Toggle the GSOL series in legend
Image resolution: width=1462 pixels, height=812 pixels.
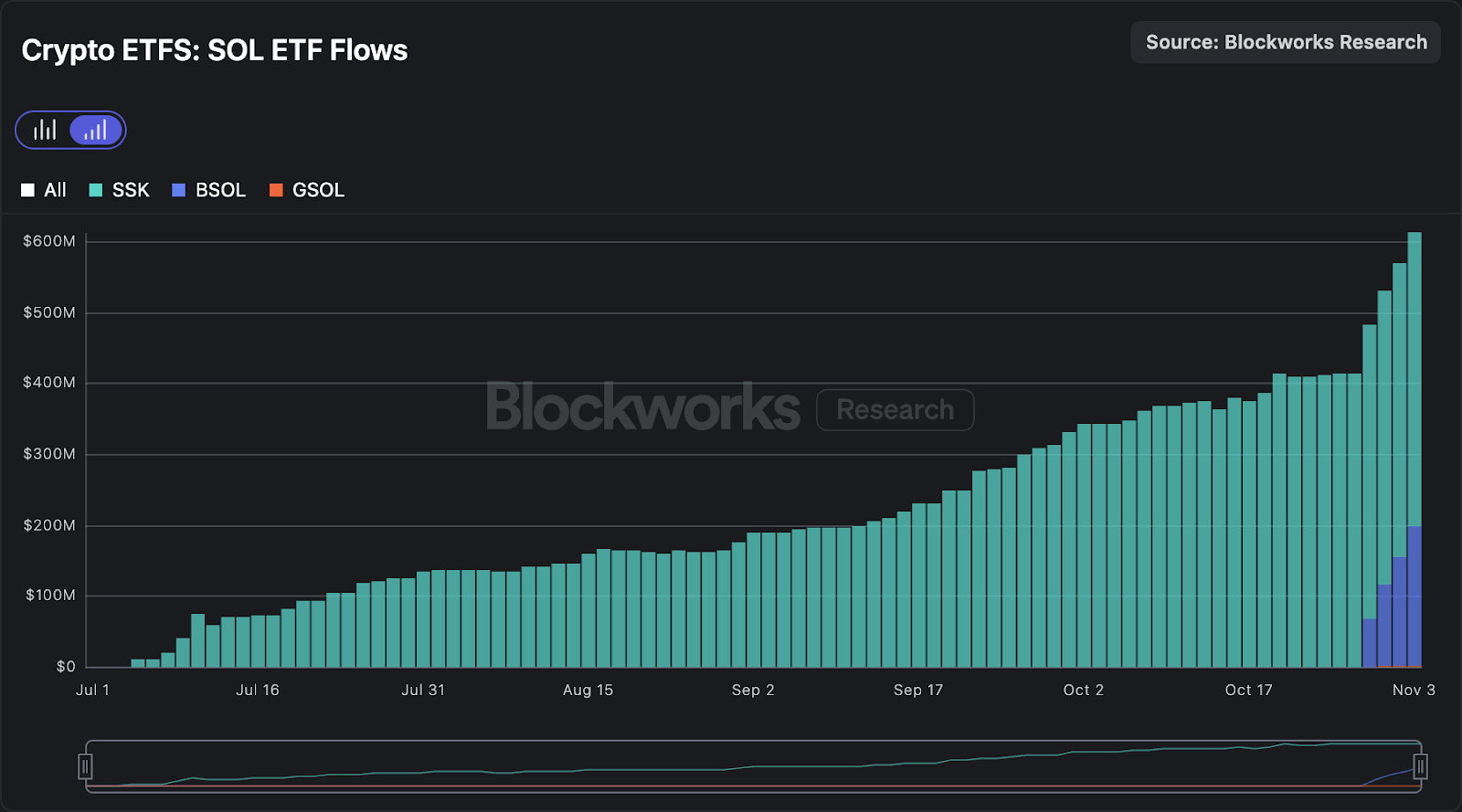pos(307,190)
